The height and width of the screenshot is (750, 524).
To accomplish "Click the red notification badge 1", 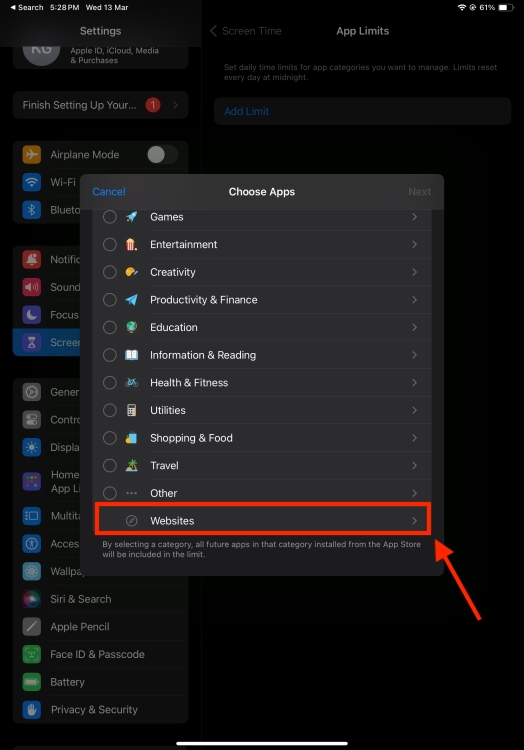I will [x=153, y=105].
